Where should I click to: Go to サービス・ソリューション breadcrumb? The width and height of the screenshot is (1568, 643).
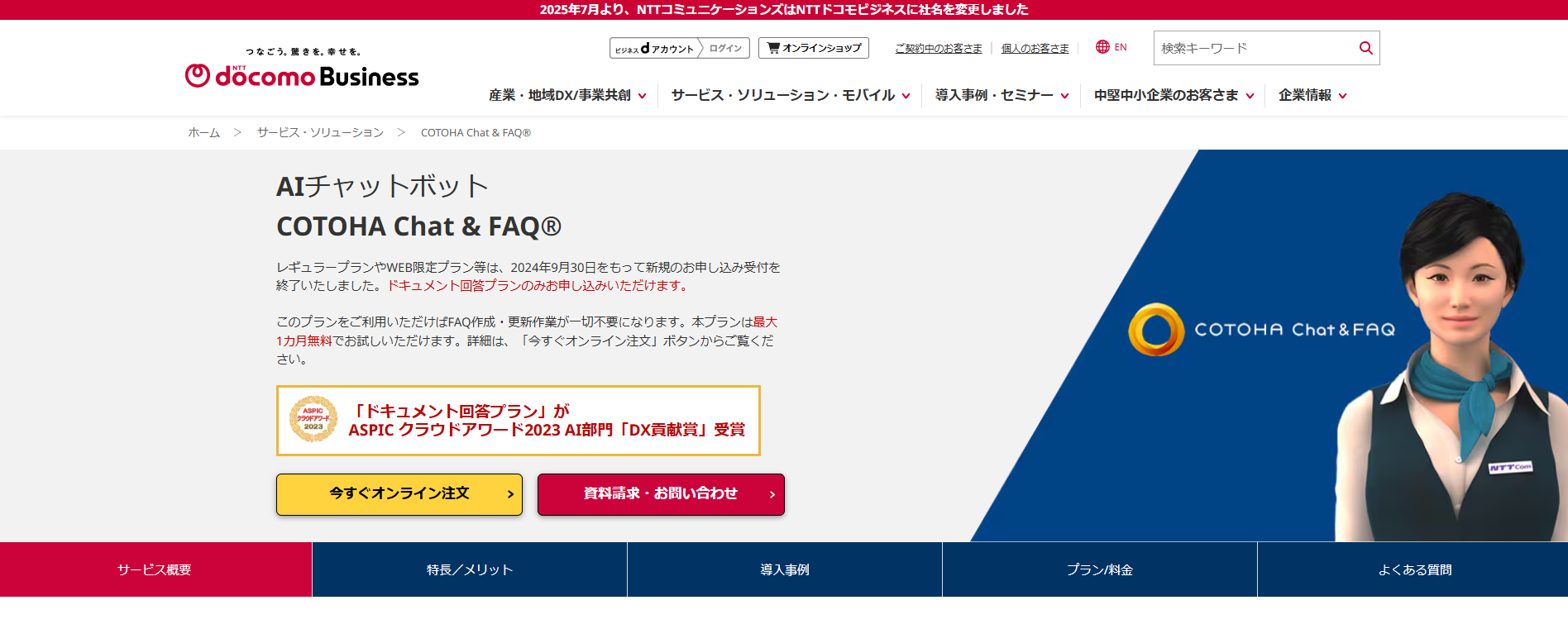[320, 132]
